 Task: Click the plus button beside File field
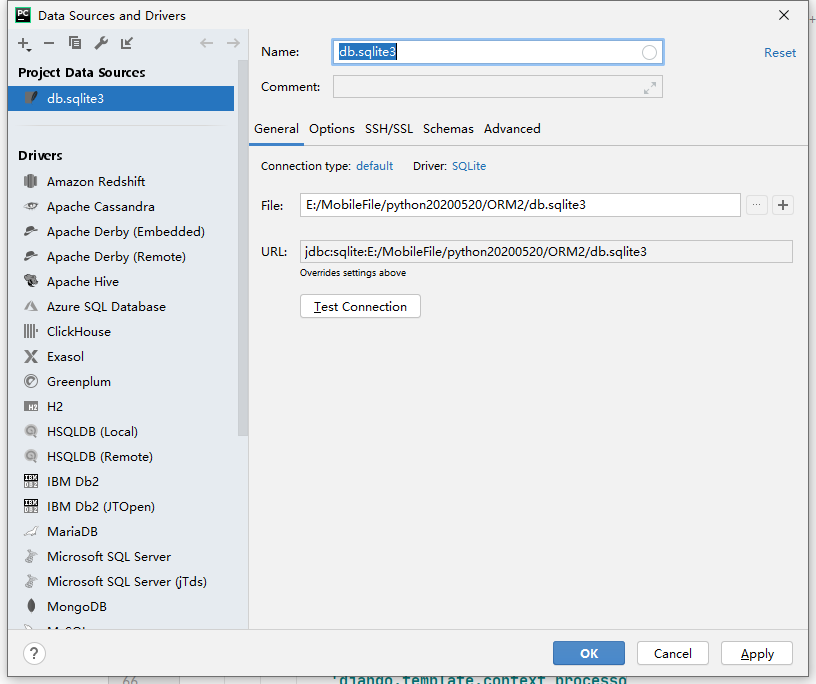click(x=783, y=205)
